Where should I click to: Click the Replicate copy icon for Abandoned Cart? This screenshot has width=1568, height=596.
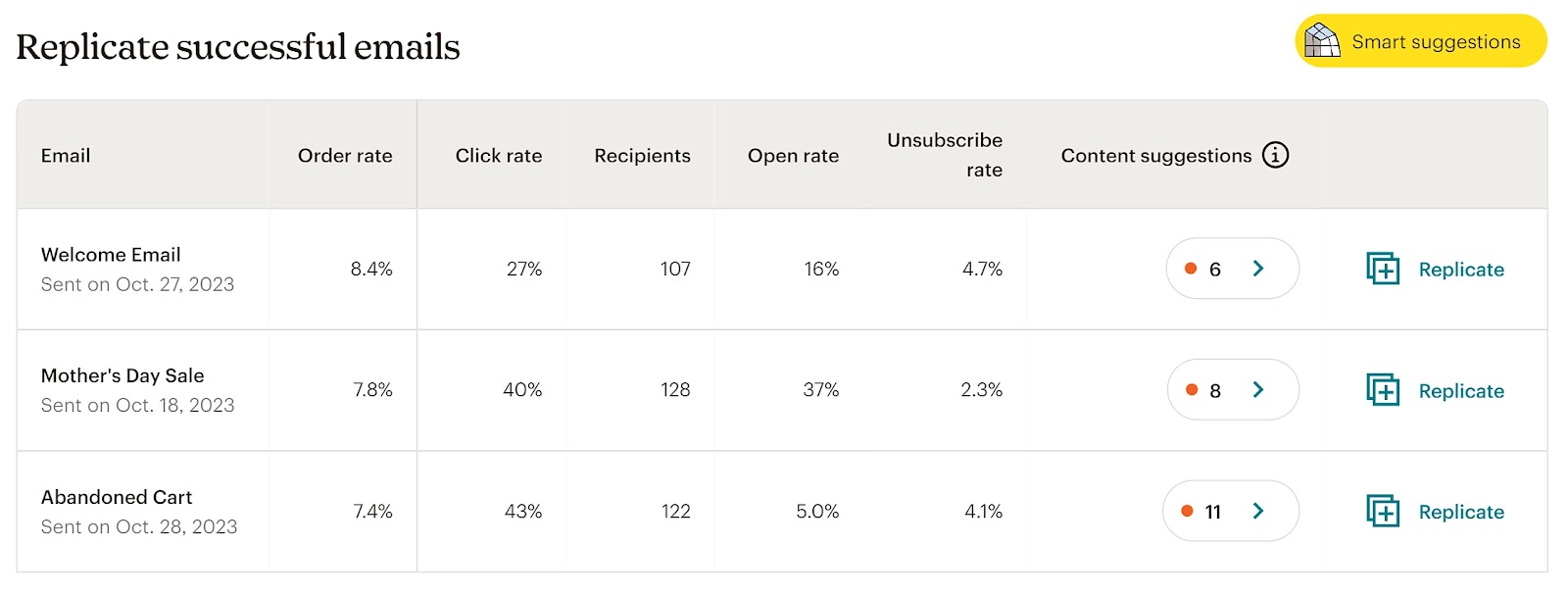(1383, 511)
